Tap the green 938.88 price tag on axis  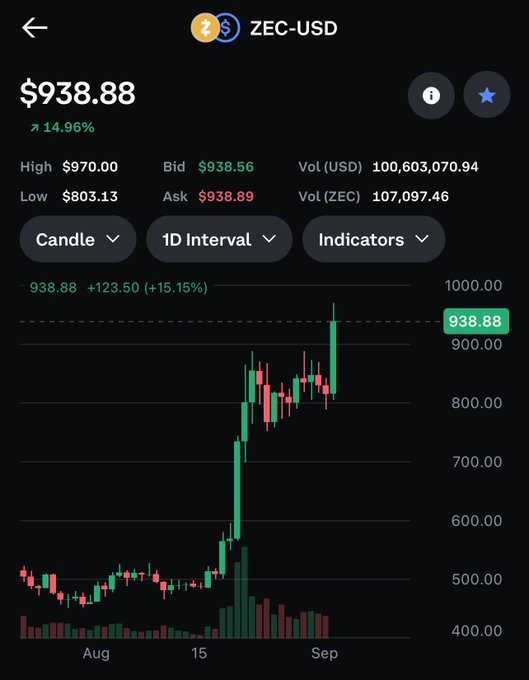click(x=476, y=321)
